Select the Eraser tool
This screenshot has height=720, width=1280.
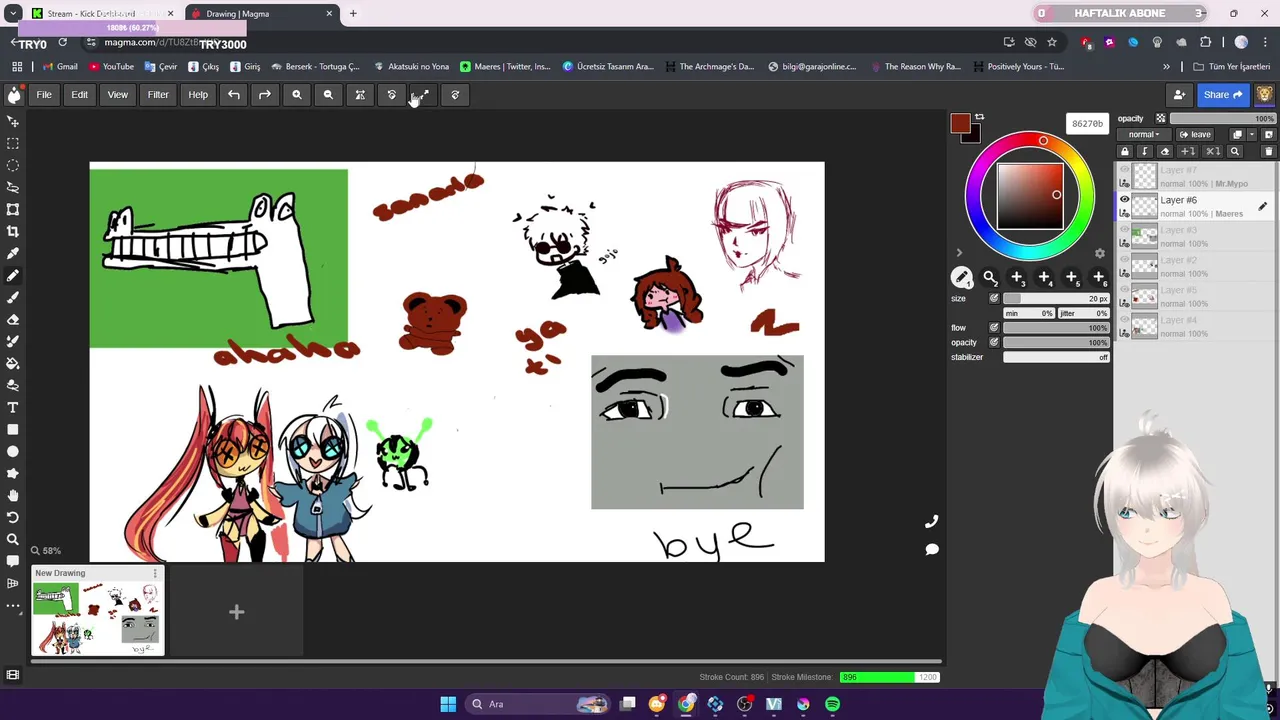[x=13, y=320]
